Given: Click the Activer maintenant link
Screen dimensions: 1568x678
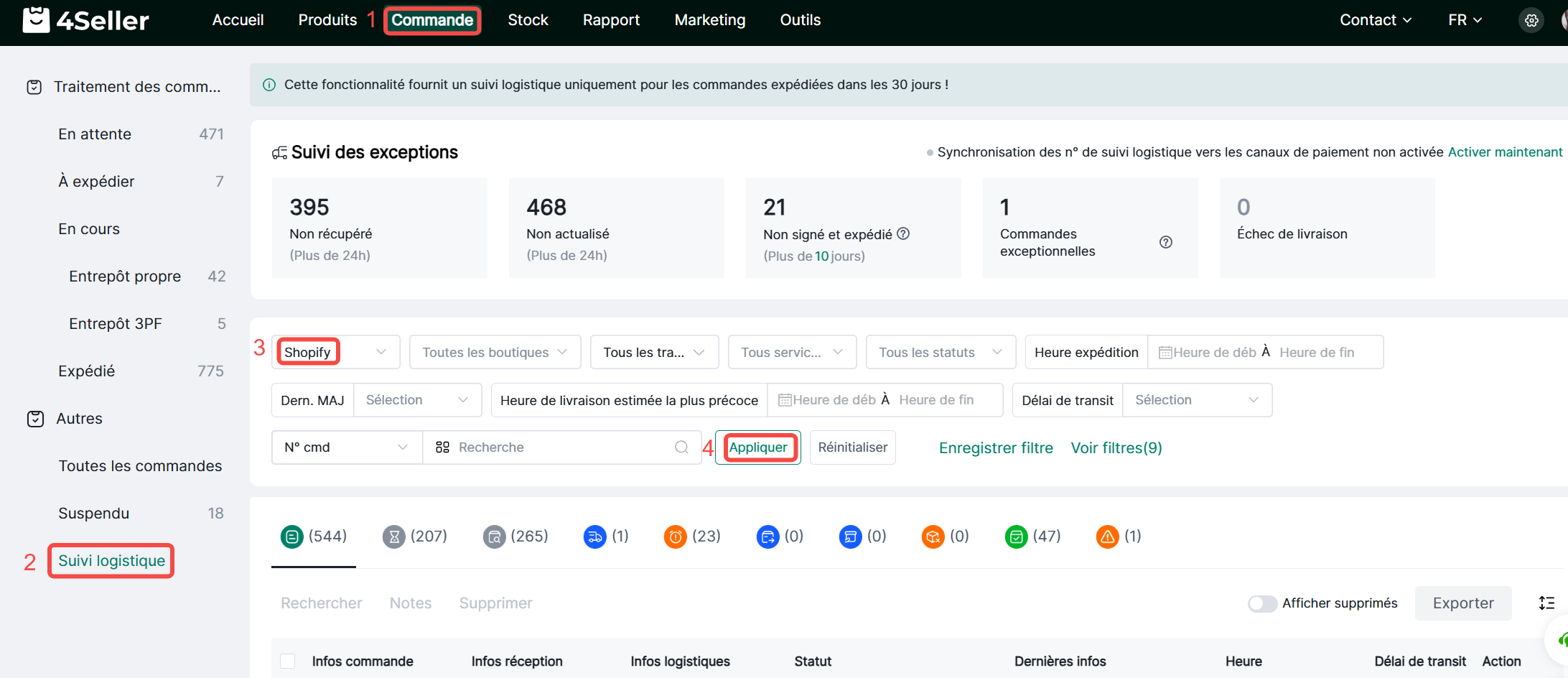Looking at the screenshot, I should pos(1505,152).
